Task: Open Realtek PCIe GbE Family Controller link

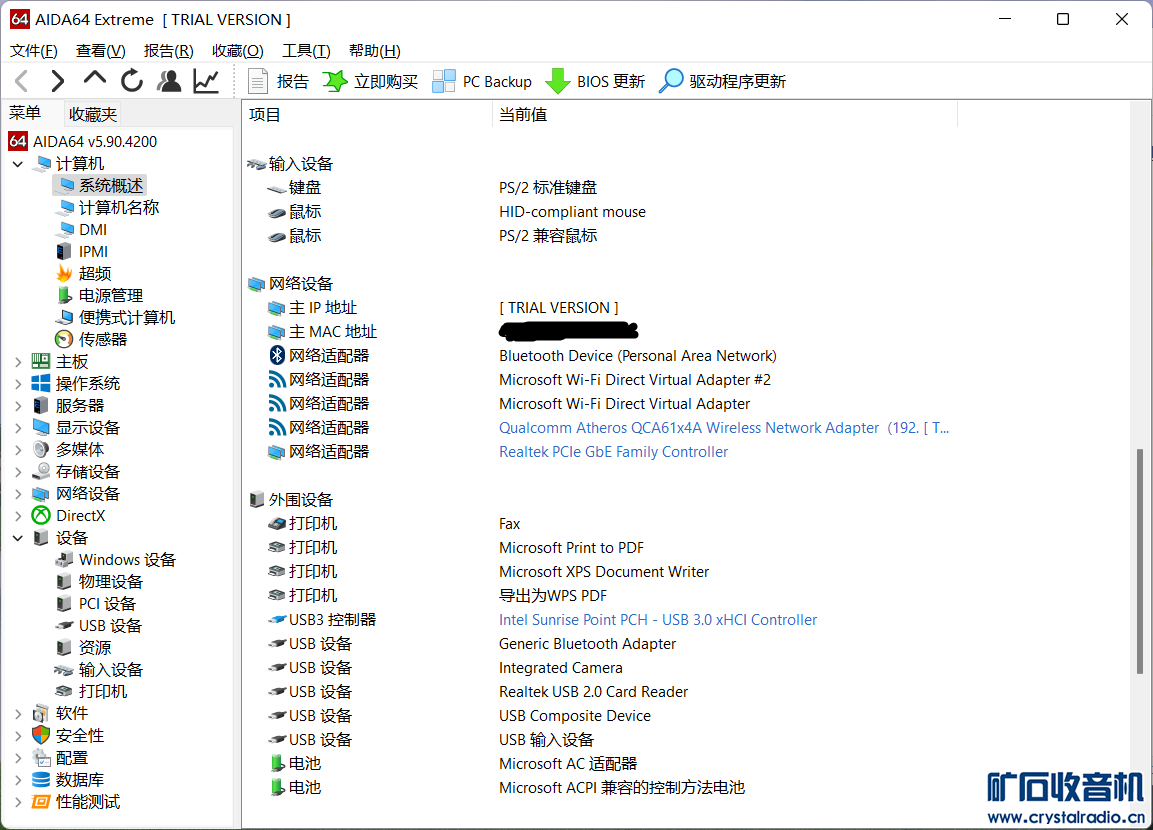Action: pos(613,452)
